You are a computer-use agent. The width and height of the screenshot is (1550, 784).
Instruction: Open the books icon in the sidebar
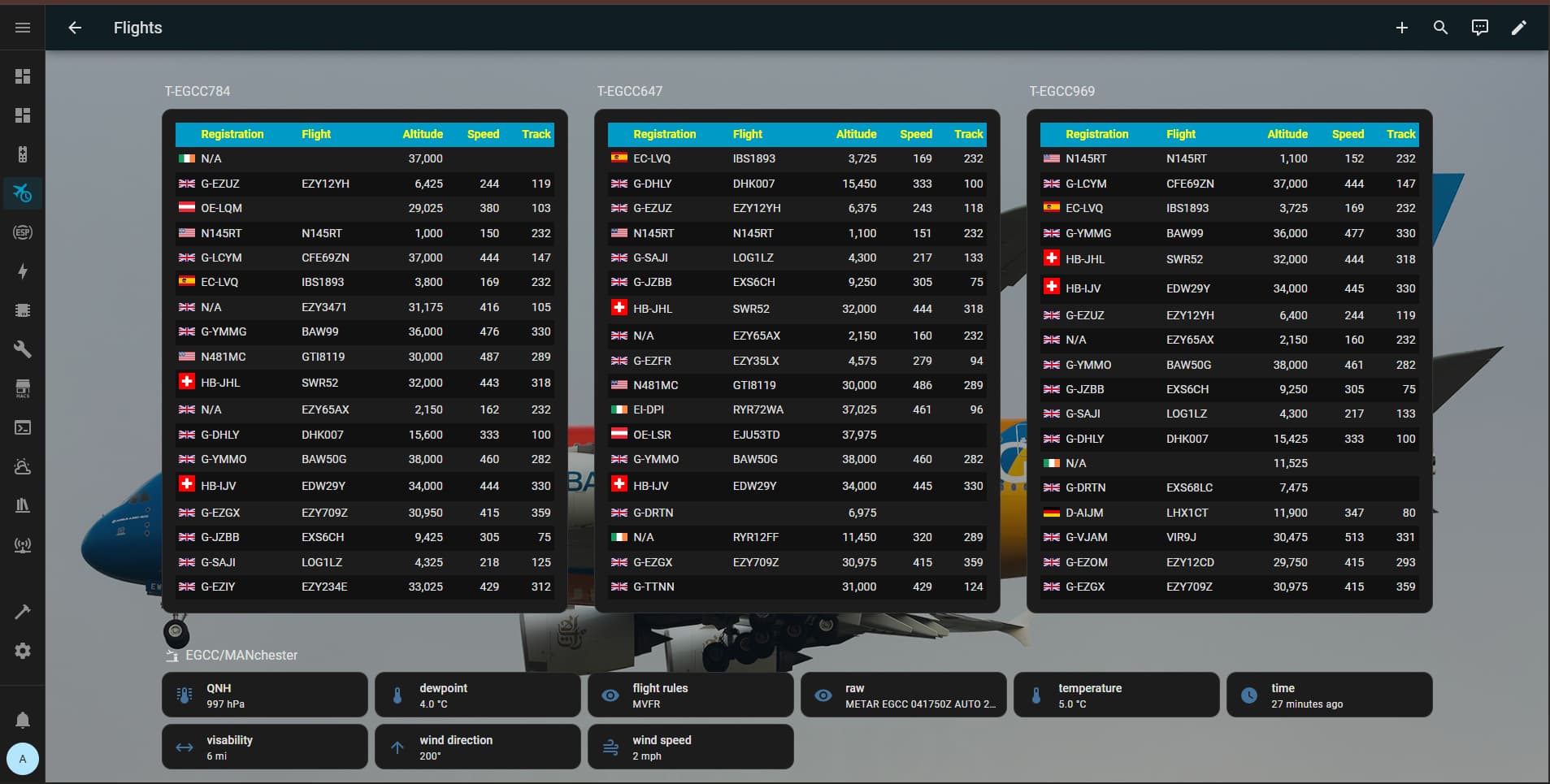(23, 505)
